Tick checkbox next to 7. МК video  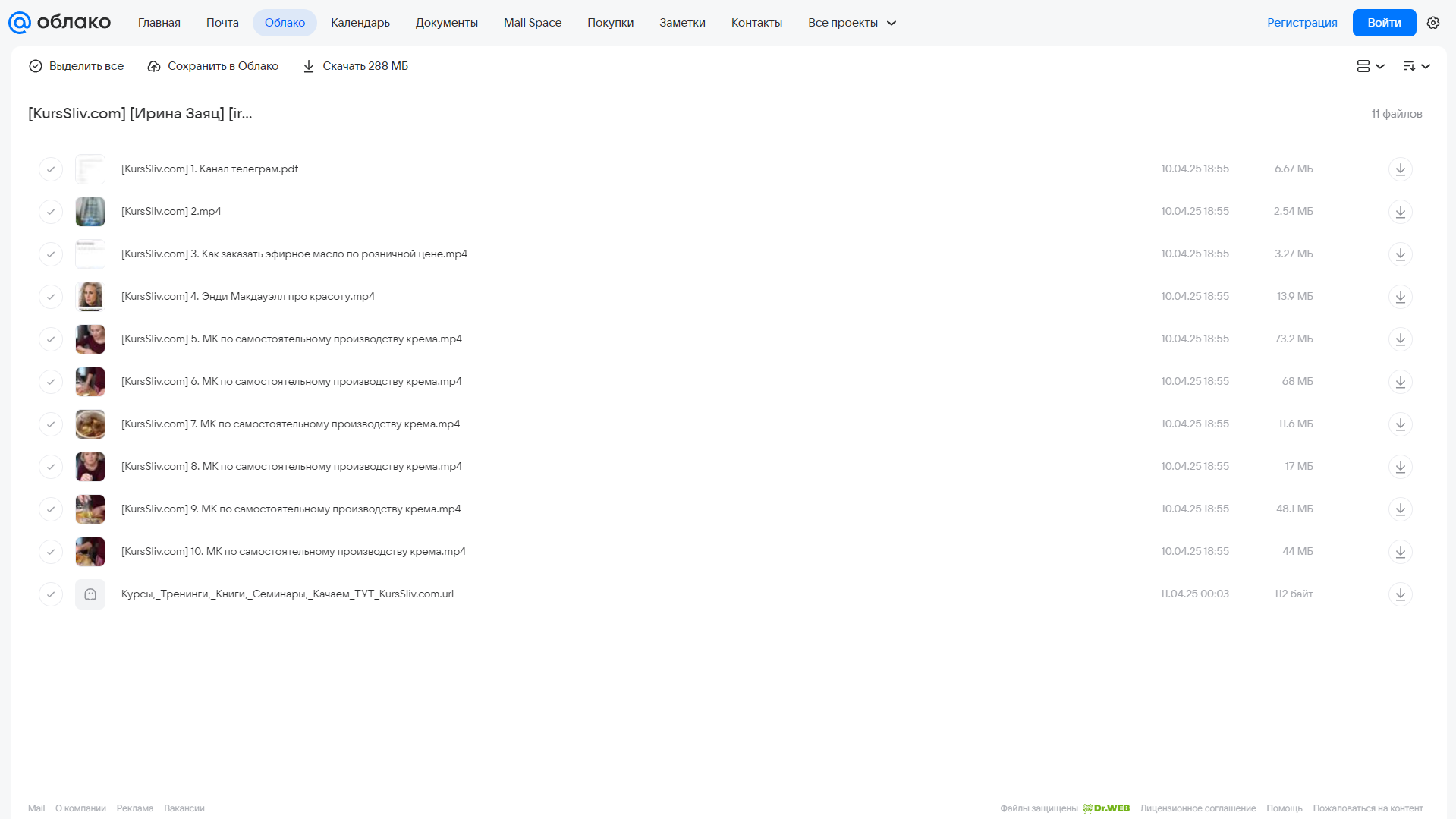tap(51, 424)
